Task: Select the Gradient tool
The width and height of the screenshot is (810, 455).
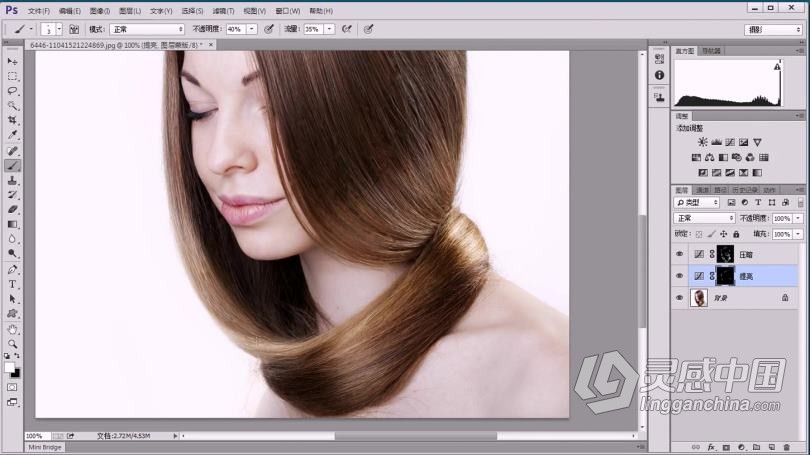Action: (x=12, y=224)
